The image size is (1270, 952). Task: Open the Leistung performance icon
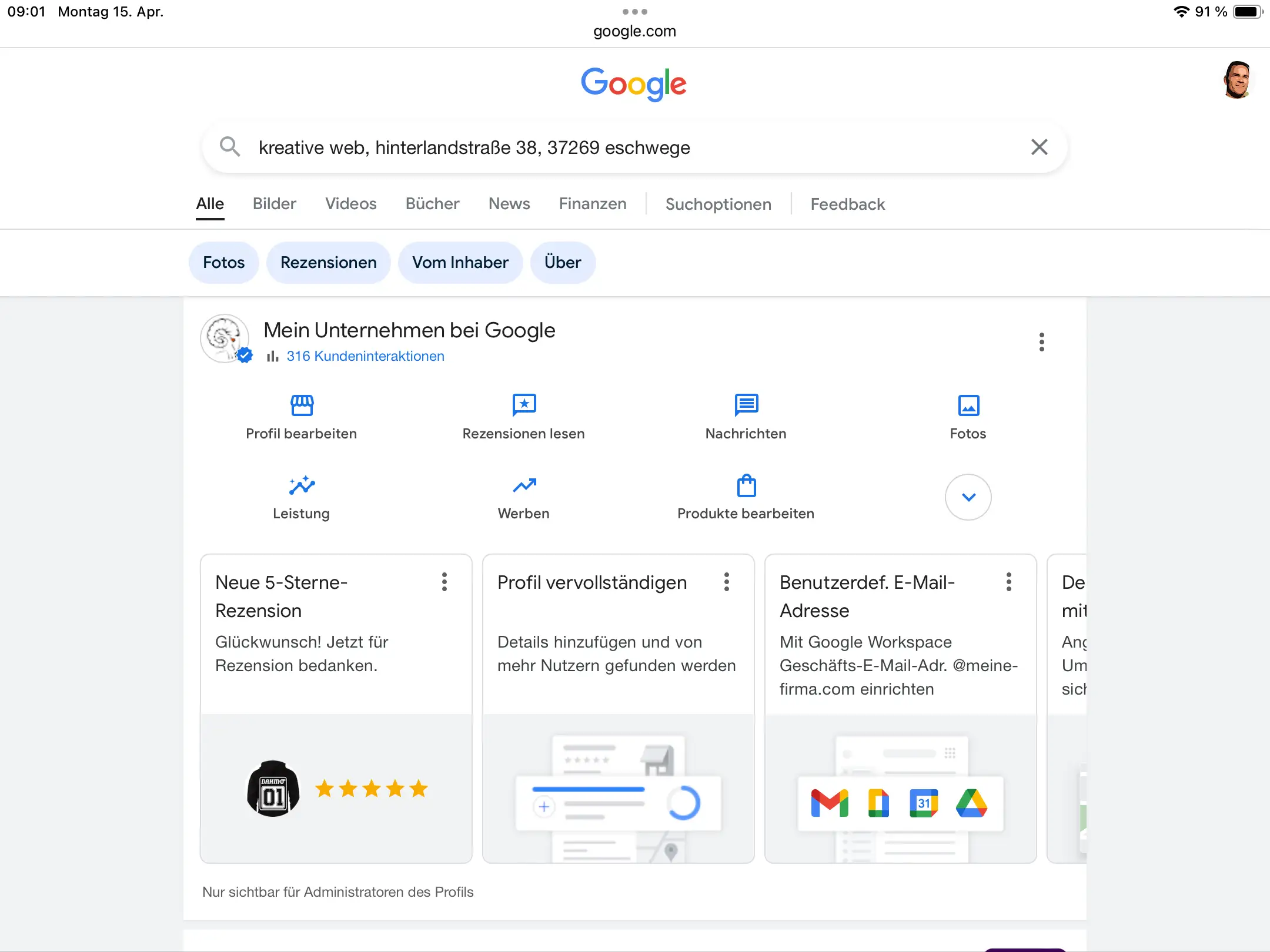pyautogui.click(x=302, y=485)
